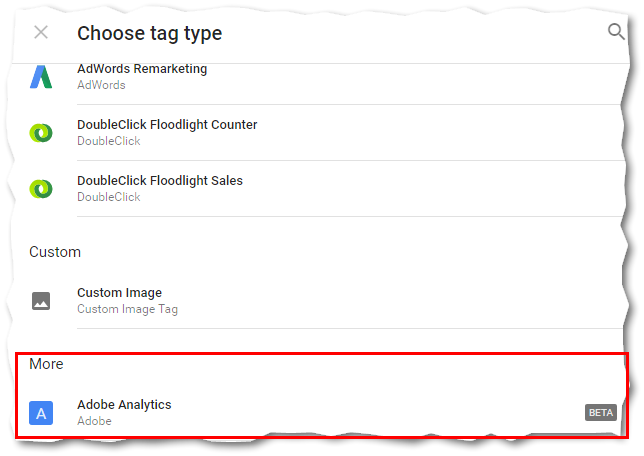Click the blue Adobe Analytics icon
The image size is (644, 456).
(41, 413)
